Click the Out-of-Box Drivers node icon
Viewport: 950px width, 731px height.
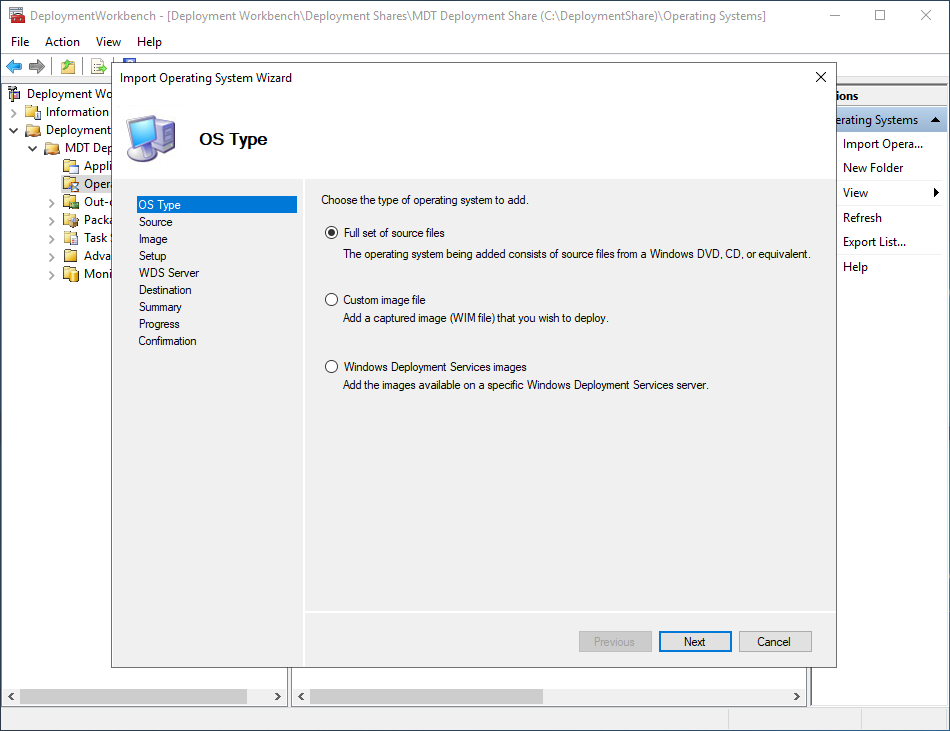pyautogui.click(x=71, y=202)
